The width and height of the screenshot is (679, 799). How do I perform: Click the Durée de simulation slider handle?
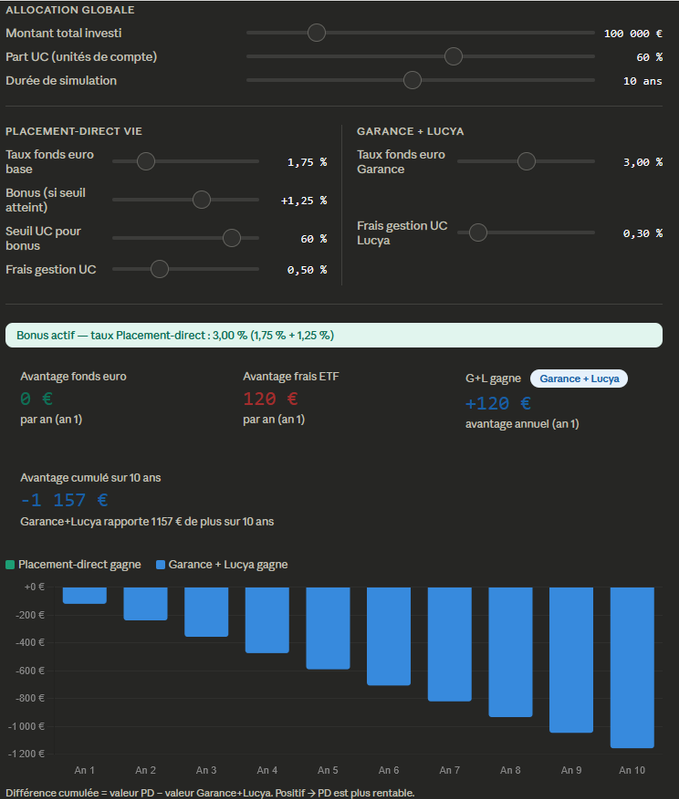pos(412,80)
